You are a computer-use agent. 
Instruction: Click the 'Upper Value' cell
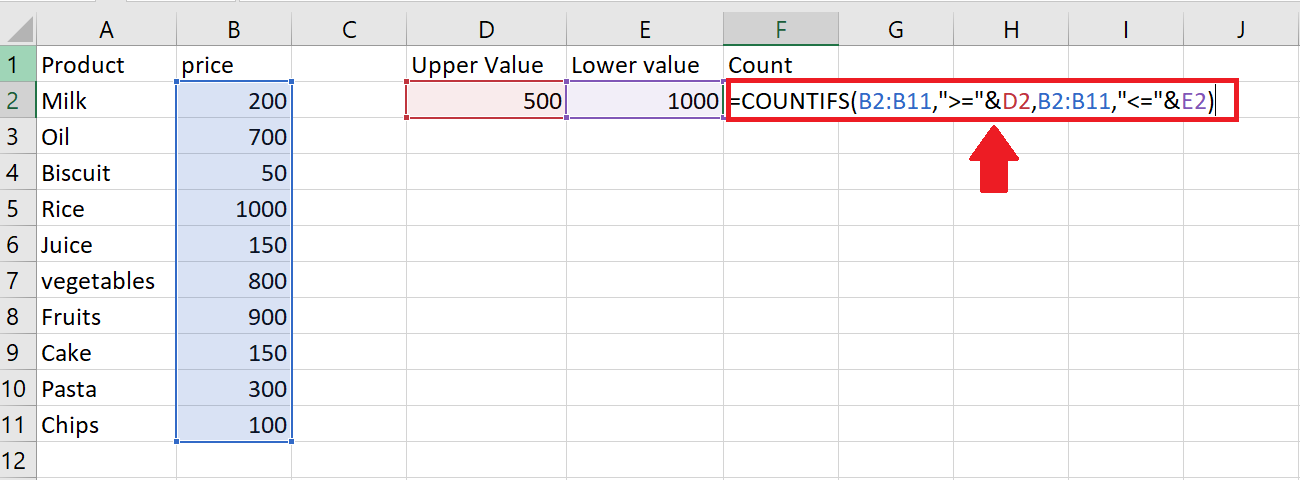tap(486, 65)
